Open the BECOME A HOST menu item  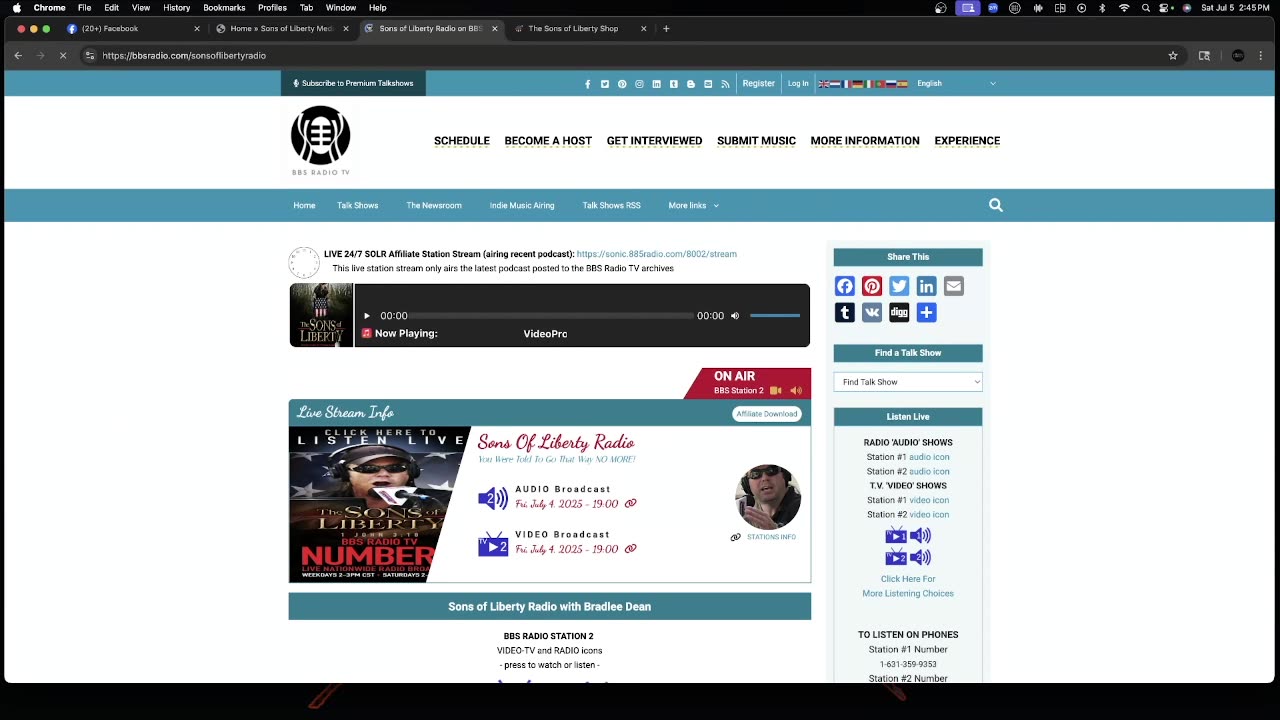coord(548,141)
